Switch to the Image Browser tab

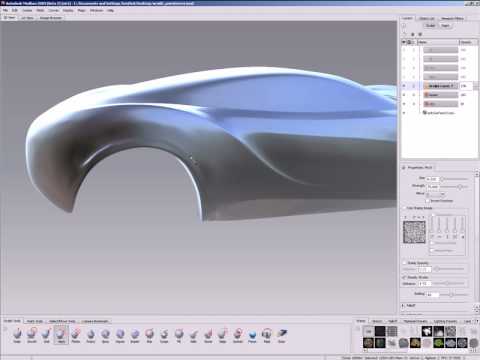click(51, 18)
